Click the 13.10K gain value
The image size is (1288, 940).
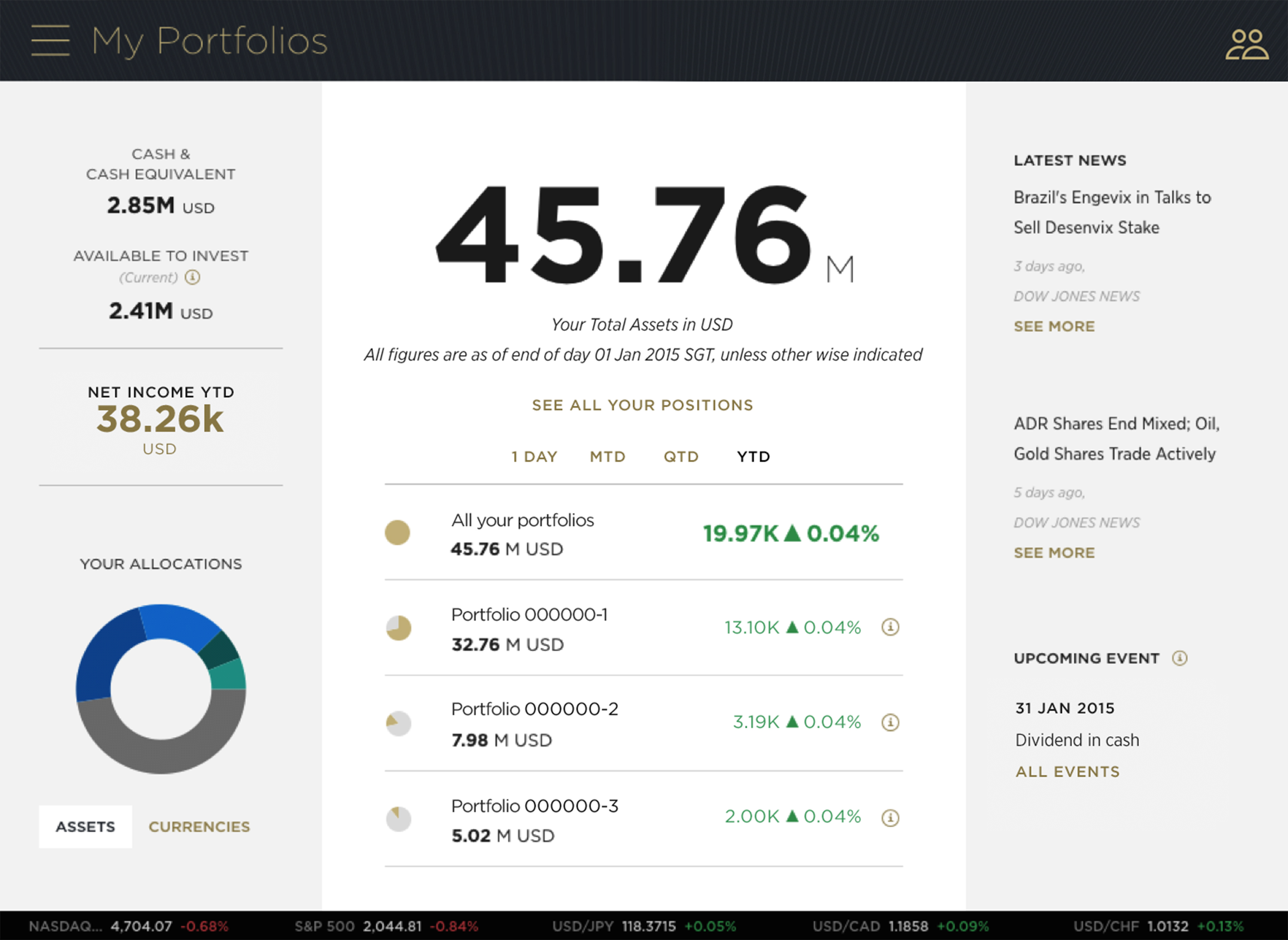[x=751, y=628]
